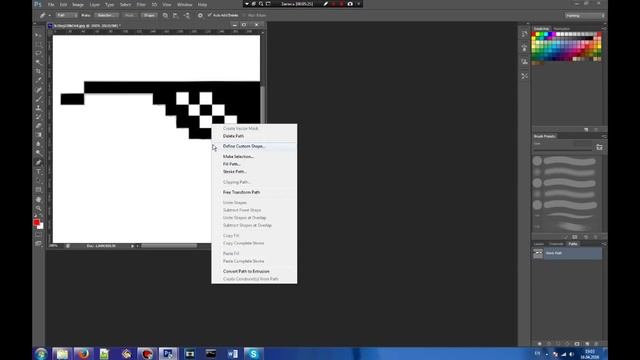
Task: Select the Work Path row
Action: click(567, 253)
